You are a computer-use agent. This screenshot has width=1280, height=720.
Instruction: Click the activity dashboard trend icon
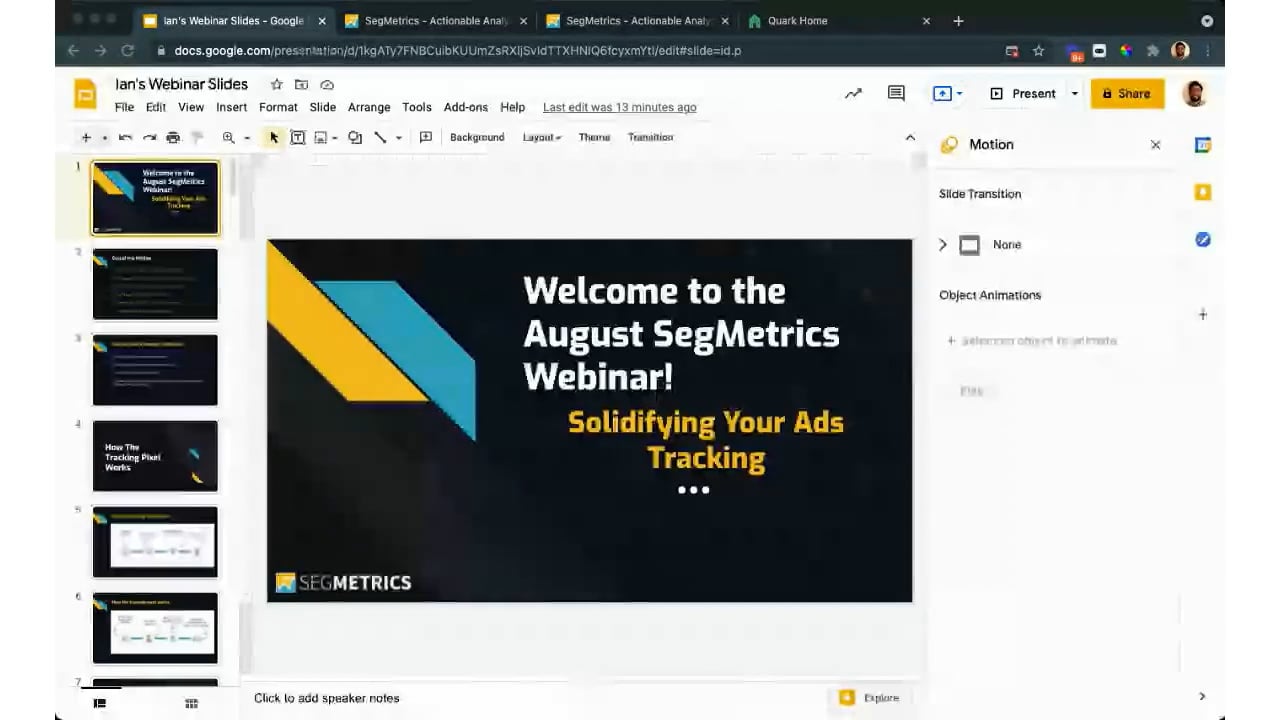853,93
